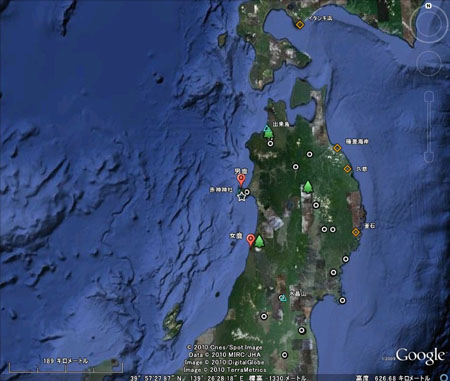Click the Google logo watermark
This screenshot has width=450, height=381.
pos(420,356)
